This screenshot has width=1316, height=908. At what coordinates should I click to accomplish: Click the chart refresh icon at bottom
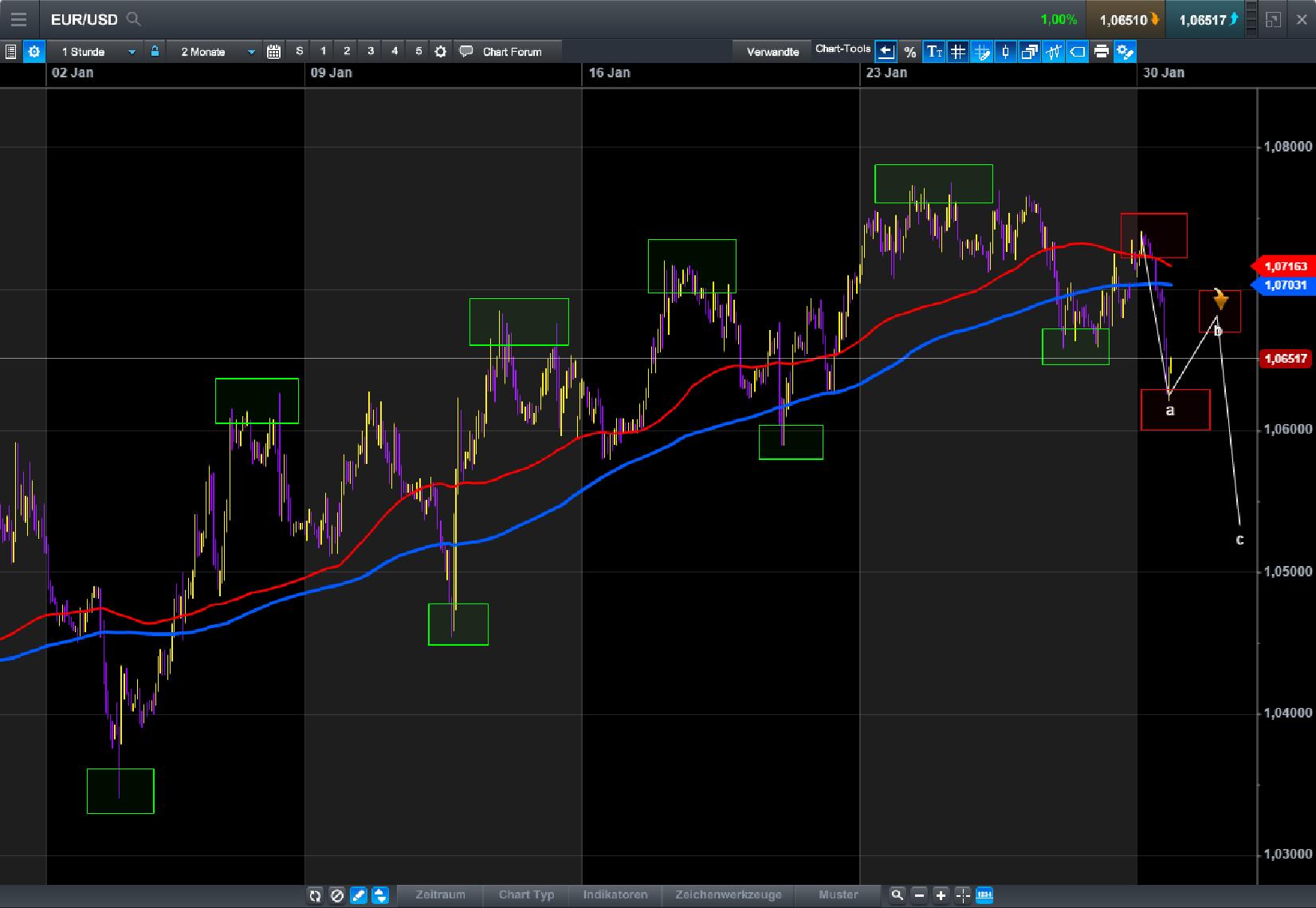pyautogui.click(x=316, y=895)
